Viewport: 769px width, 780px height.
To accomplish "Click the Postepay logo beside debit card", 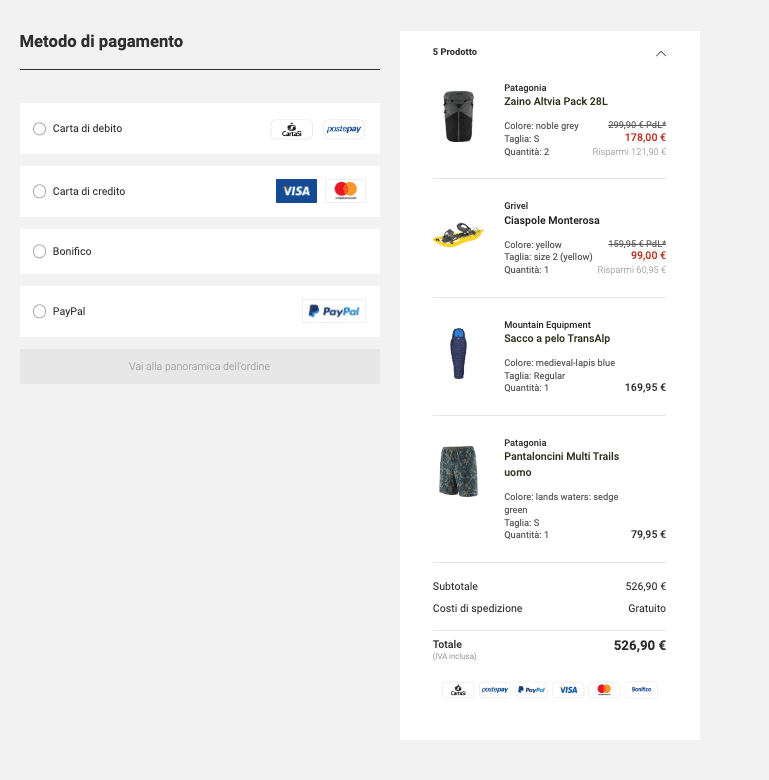I will tap(344, 129).
